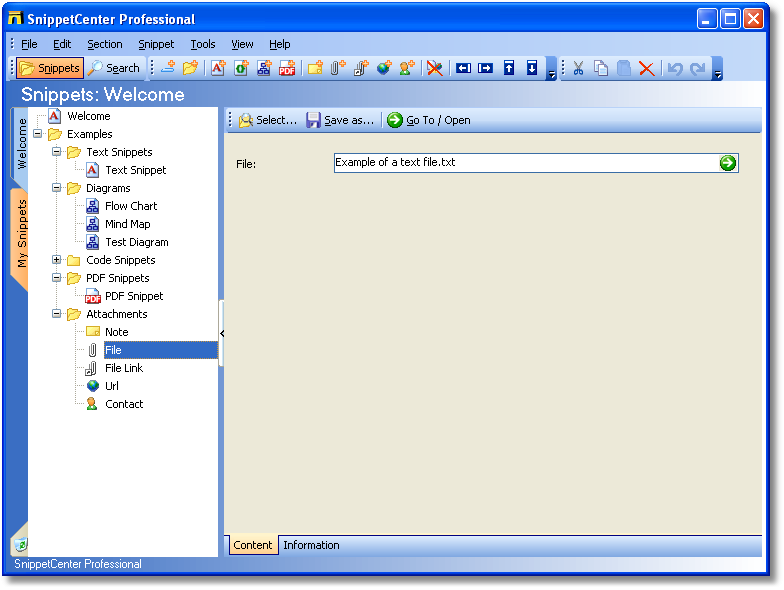Click the Copy icon
784x590 pixels.
tap(601, 68)
